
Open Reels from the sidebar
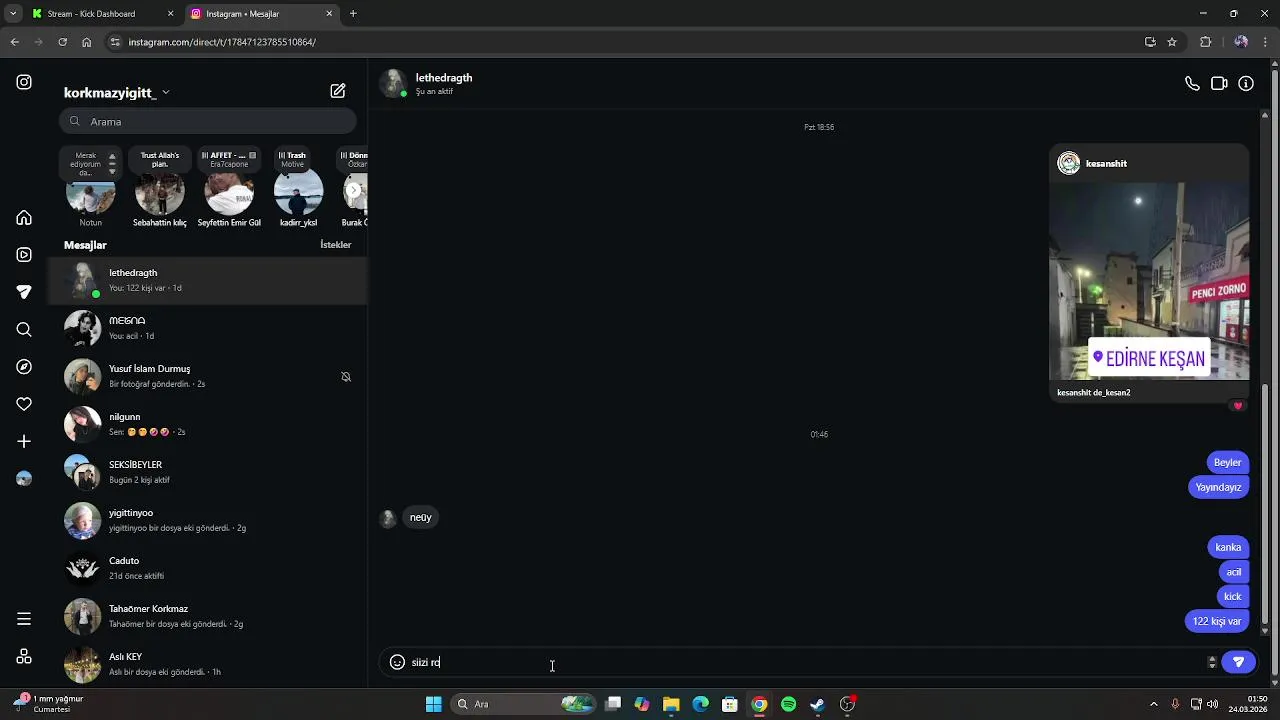tap(24, 255)
